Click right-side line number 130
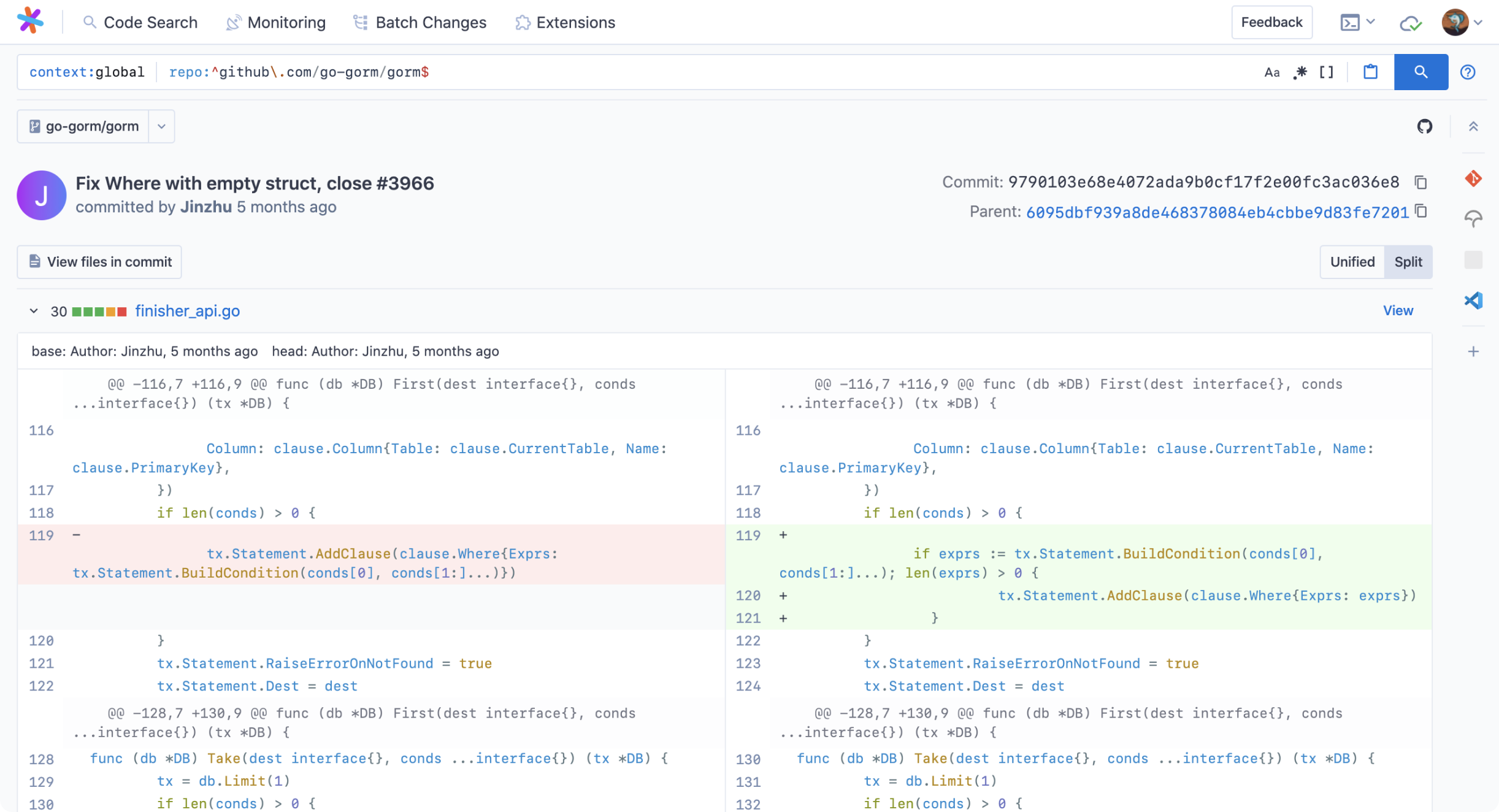The width and height of the screenshot is (1499, 812). [748, 759]
